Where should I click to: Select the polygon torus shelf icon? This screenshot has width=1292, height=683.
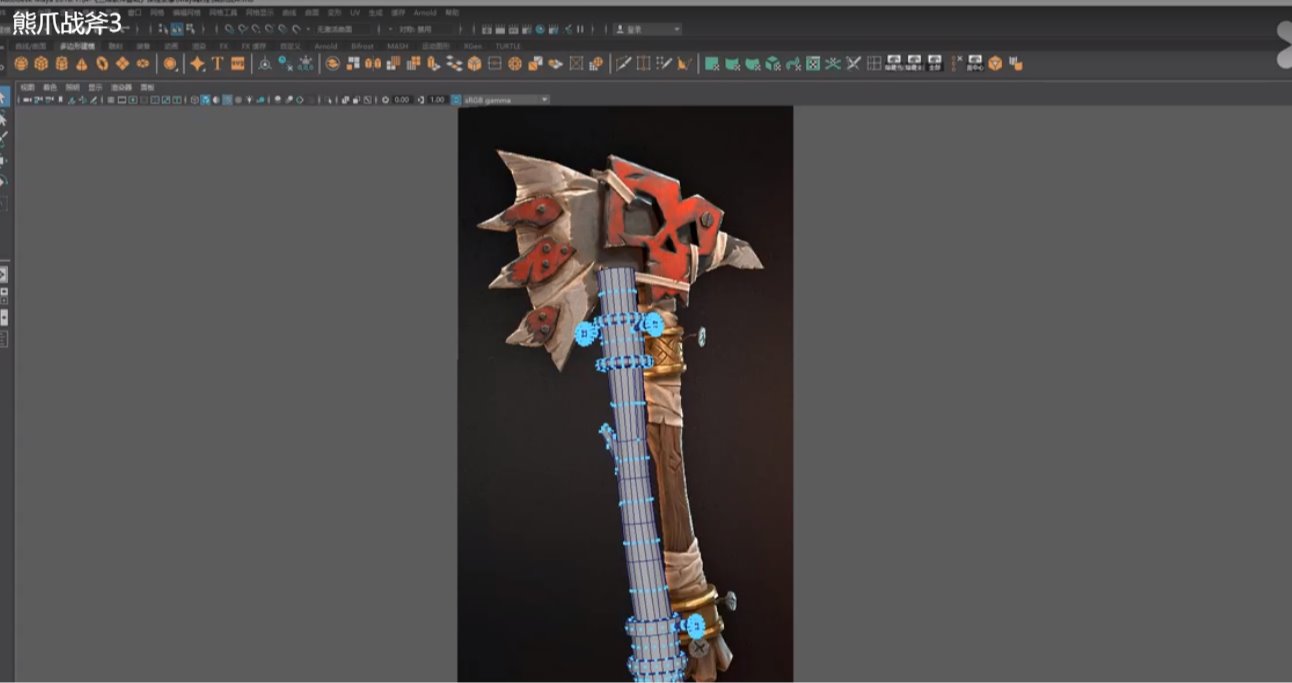(102, 64)
